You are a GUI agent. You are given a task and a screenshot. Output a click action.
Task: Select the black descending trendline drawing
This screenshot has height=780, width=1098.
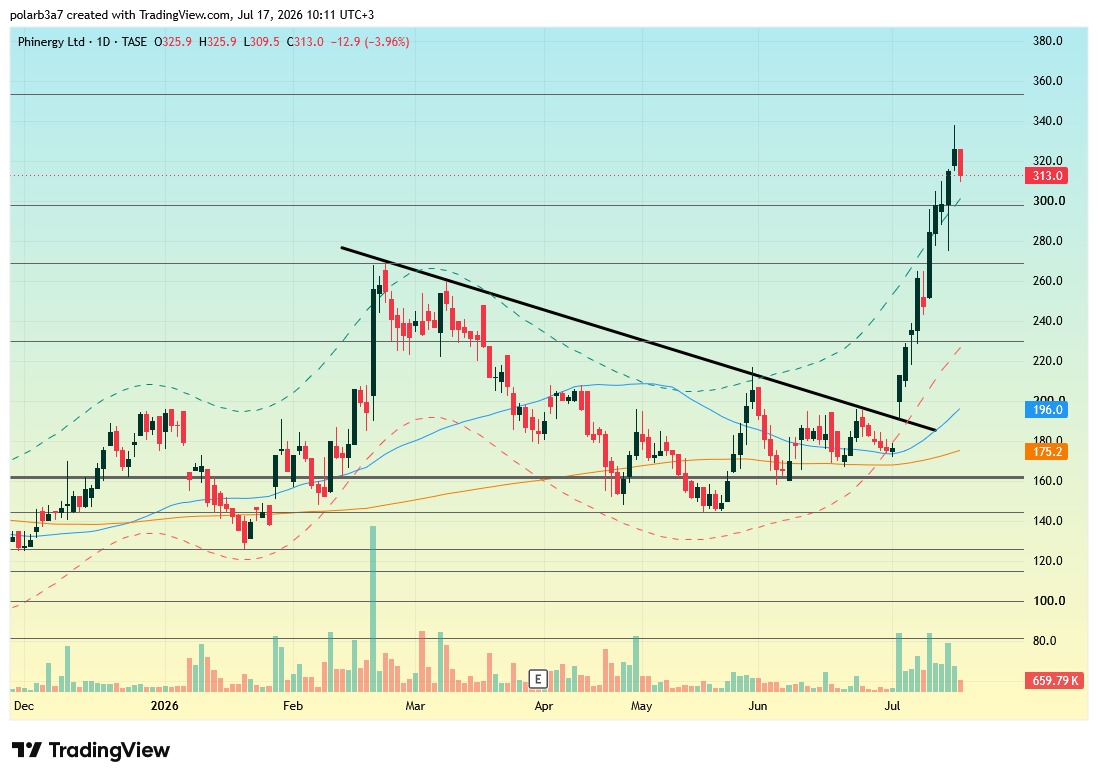click(638, 339)
